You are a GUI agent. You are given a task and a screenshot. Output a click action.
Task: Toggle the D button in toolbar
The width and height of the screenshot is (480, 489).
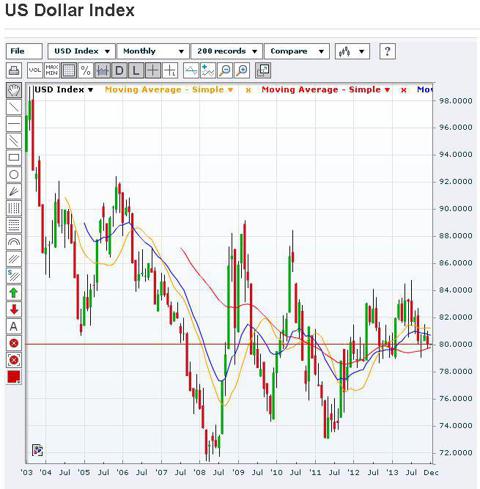[119, 70]
